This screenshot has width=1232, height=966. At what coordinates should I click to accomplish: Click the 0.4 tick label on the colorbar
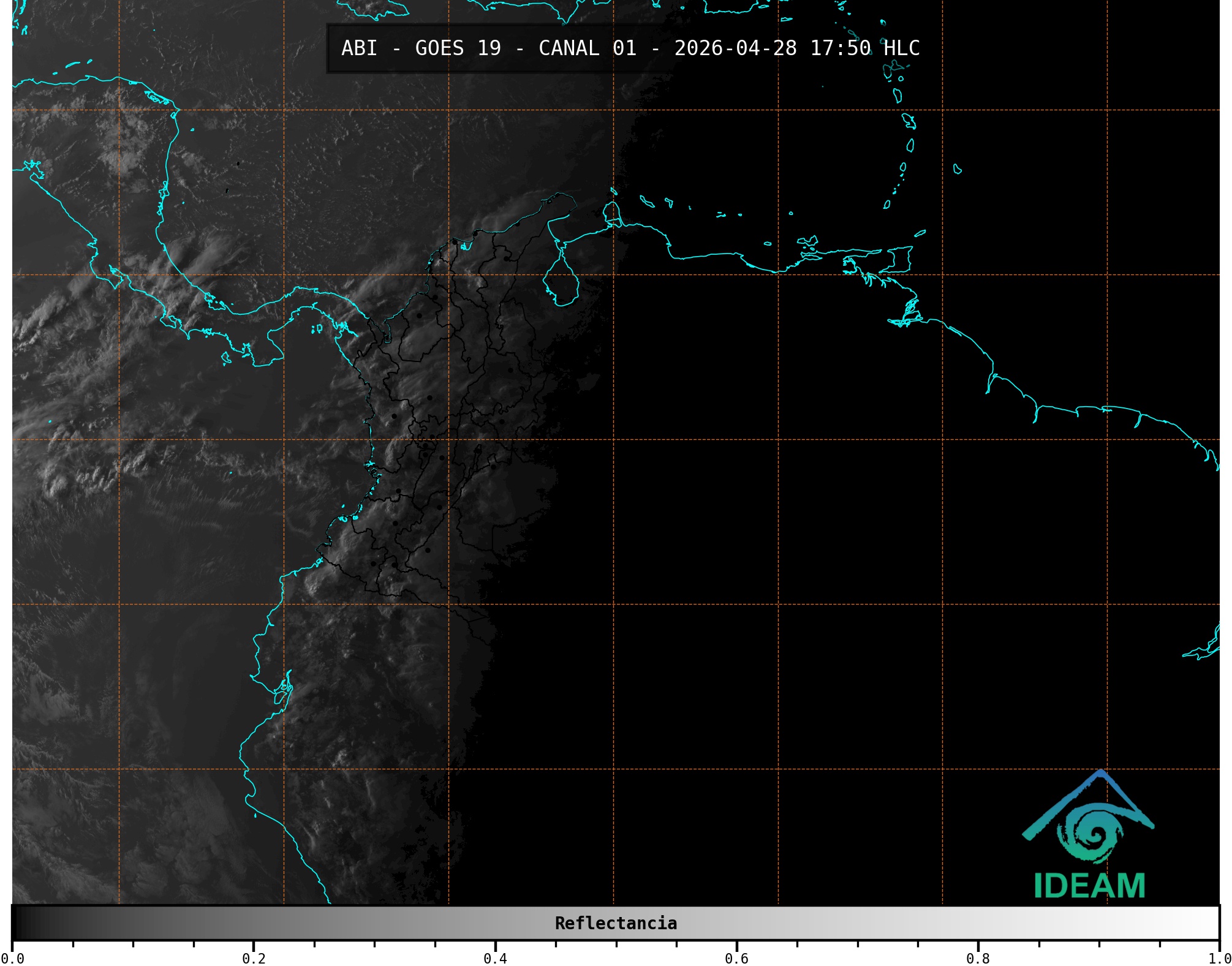tap(495, 959)
